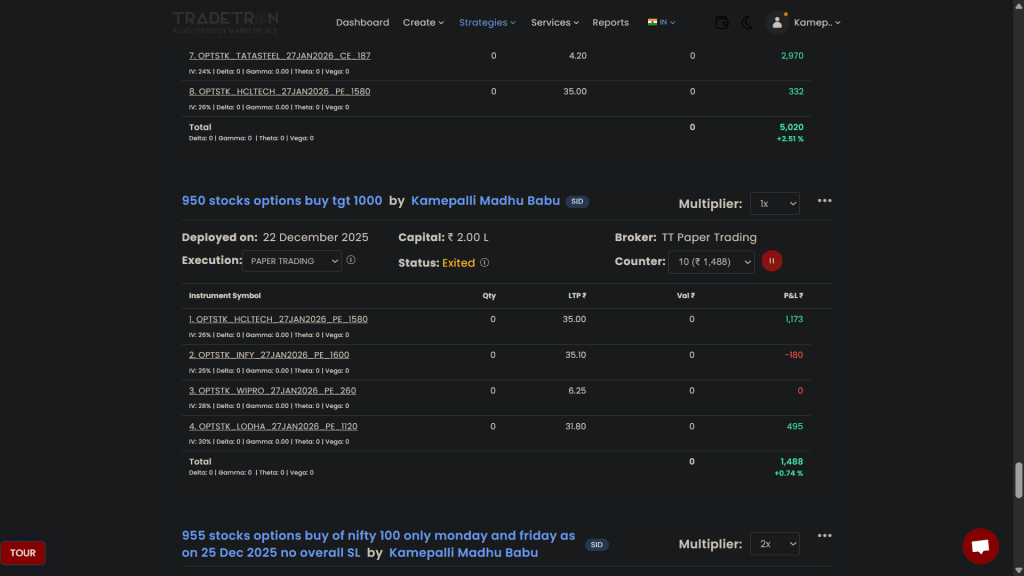This screenshot has height=576, width=1024.
Task: Open the wallet icon in header
Action: coord(722,22)
